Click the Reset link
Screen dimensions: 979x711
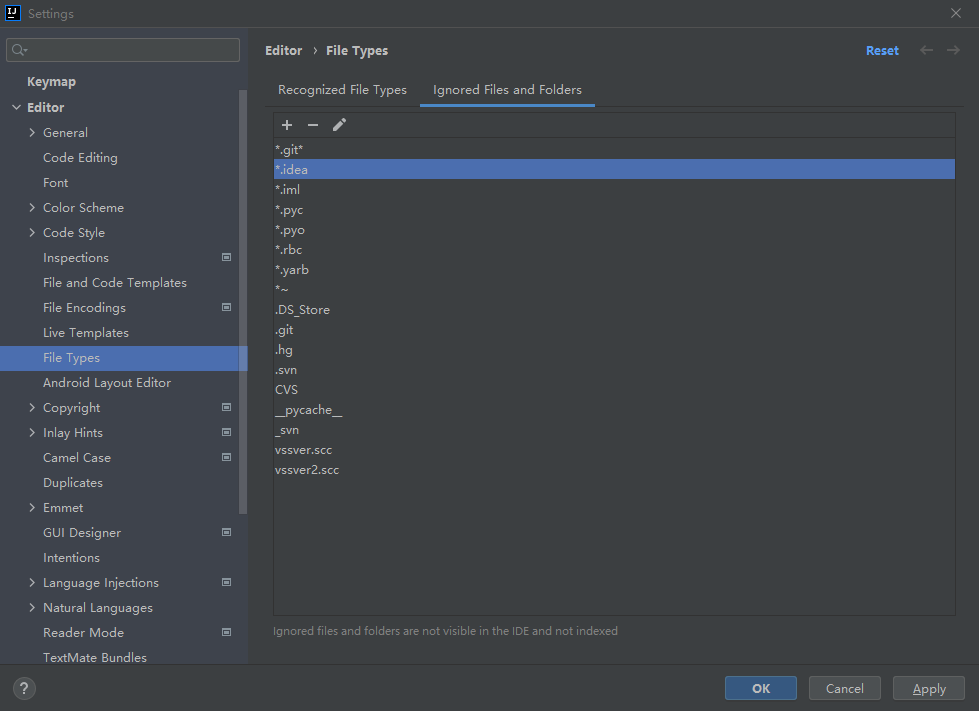click(882, 51)
